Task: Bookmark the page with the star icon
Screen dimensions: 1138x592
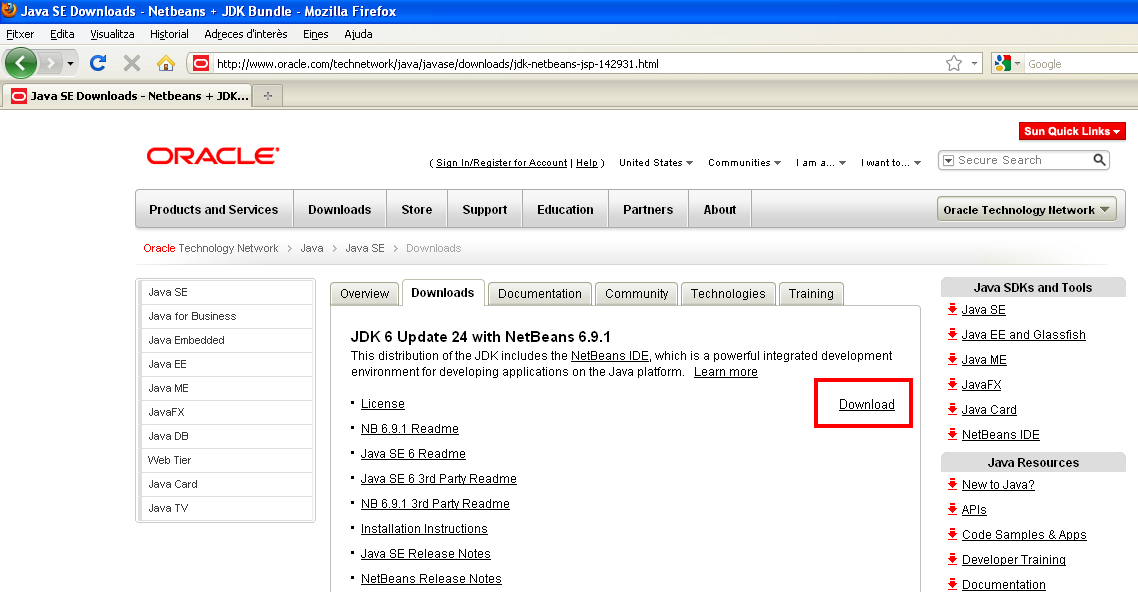Action: (x=954, y=64)
